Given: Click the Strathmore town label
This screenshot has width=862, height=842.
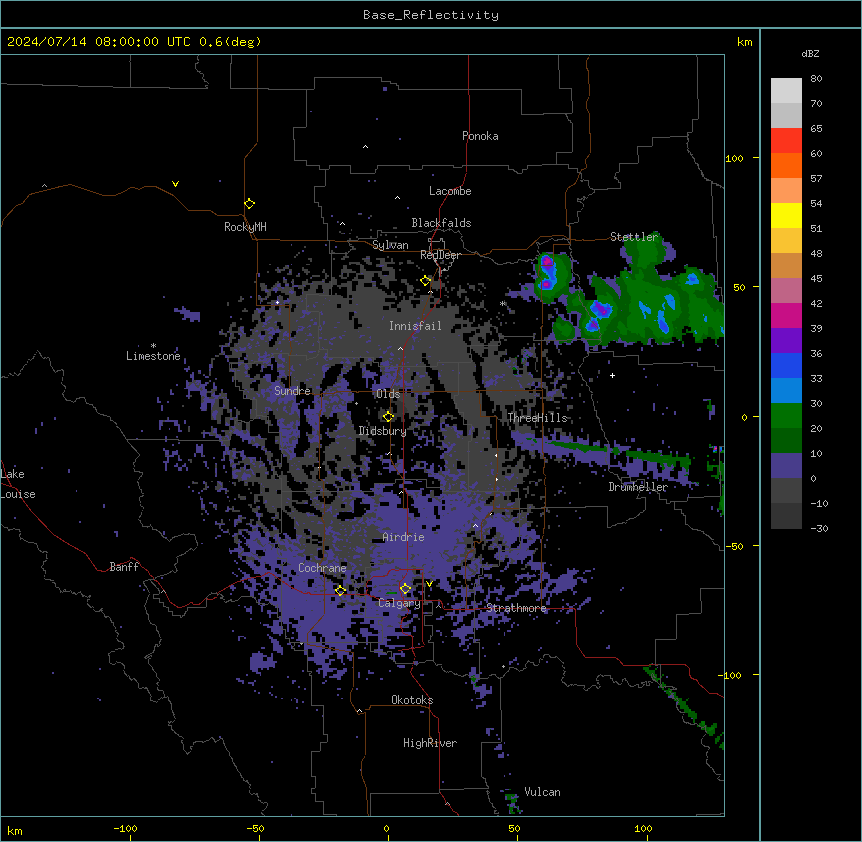Looking at the screenshot, I should pyautogui.click(x=516, y=608).
